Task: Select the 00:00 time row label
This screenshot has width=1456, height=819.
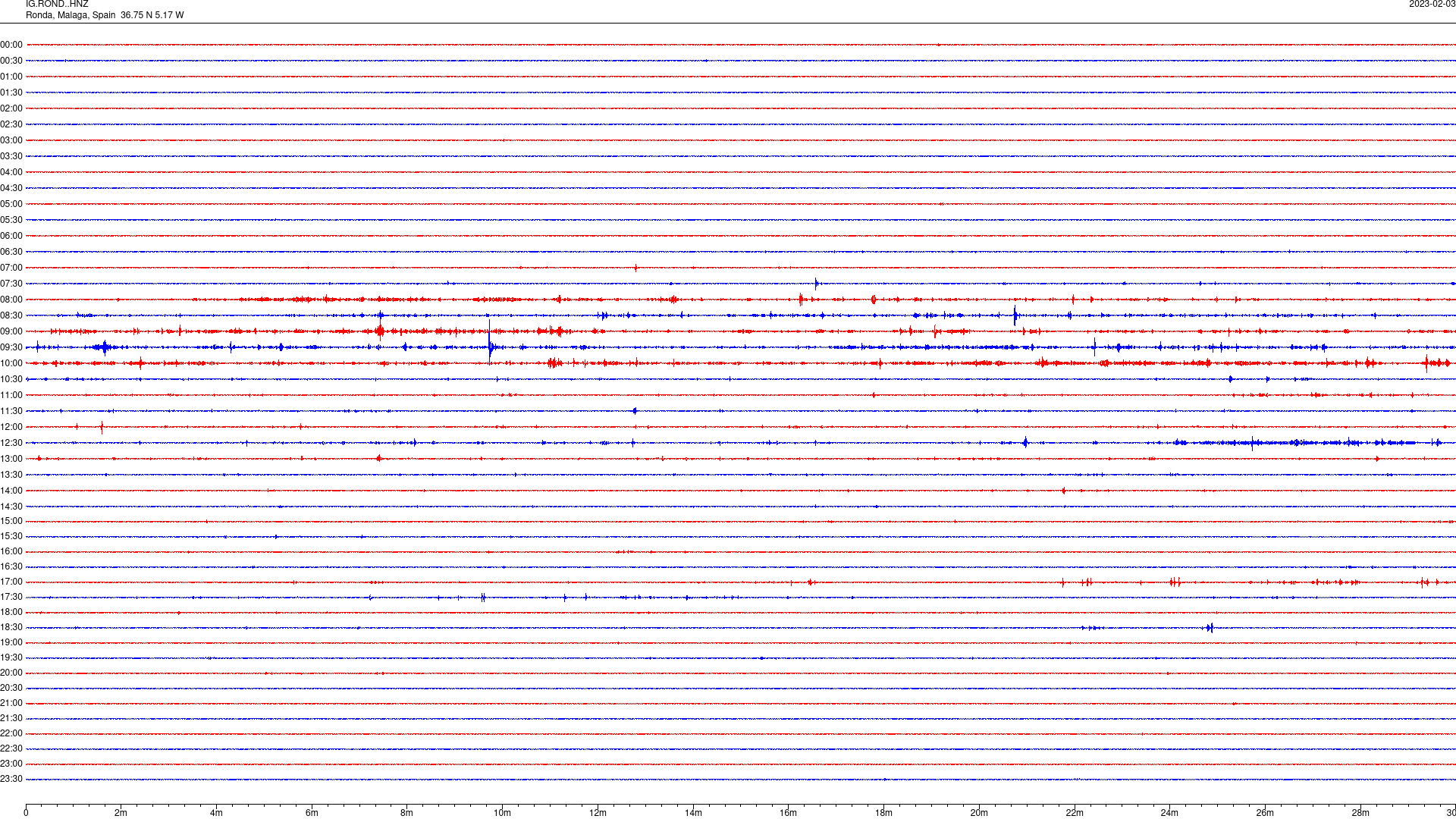Action: [x=11, y=45]
